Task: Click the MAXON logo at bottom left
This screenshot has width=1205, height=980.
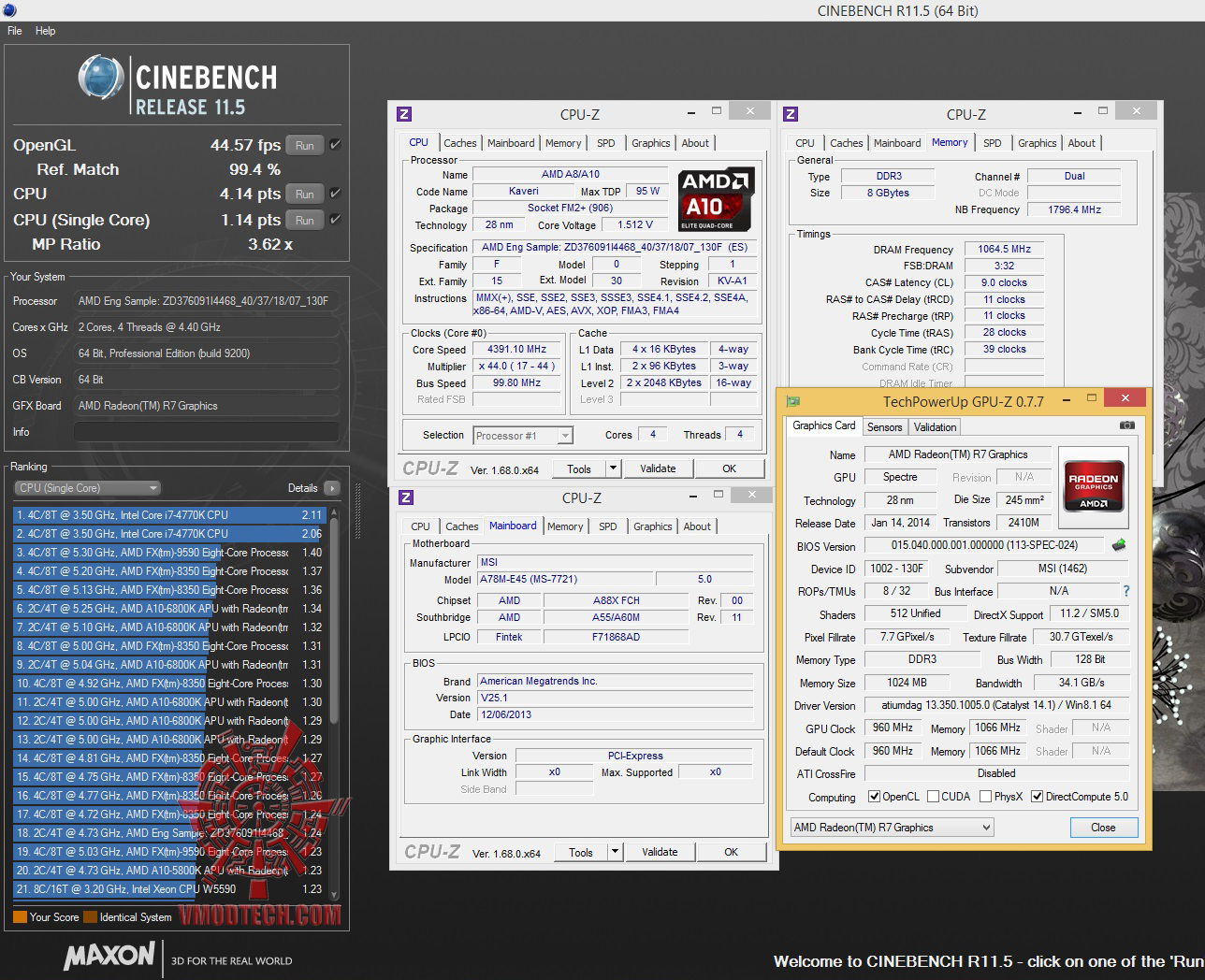Action: click(109, 956)
